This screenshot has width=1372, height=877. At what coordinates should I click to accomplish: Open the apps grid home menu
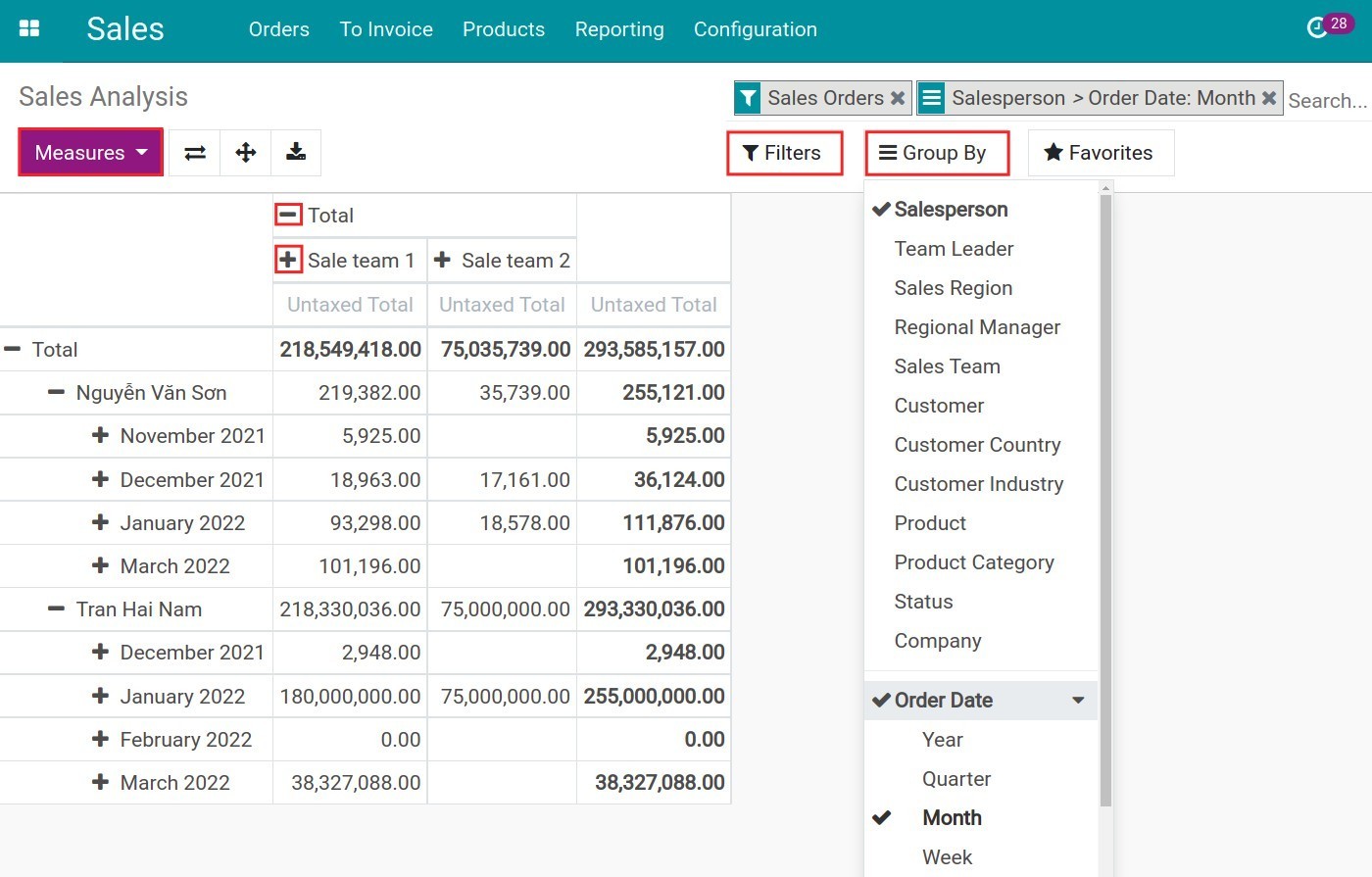29,28
